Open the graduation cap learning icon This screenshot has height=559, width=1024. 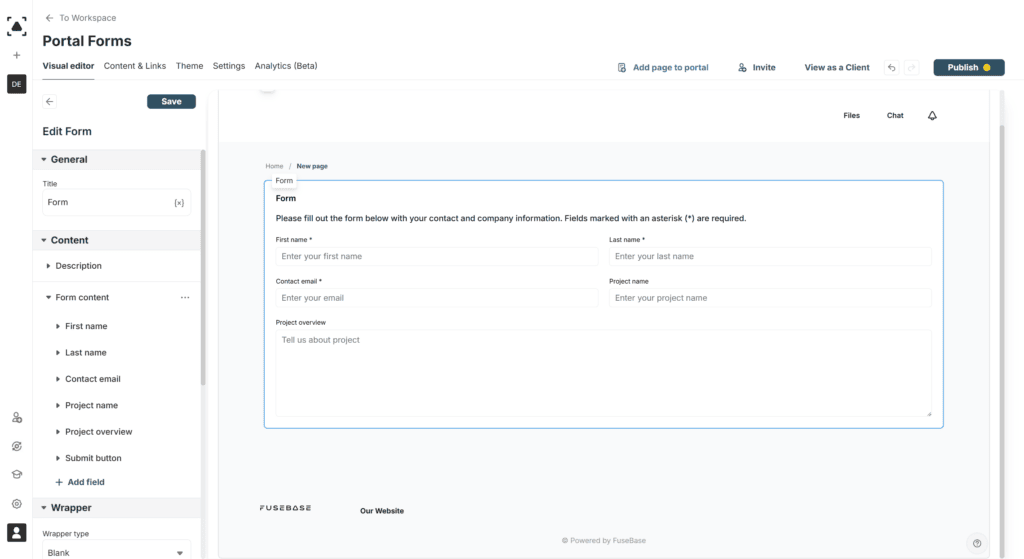click(x=17, y=475)
